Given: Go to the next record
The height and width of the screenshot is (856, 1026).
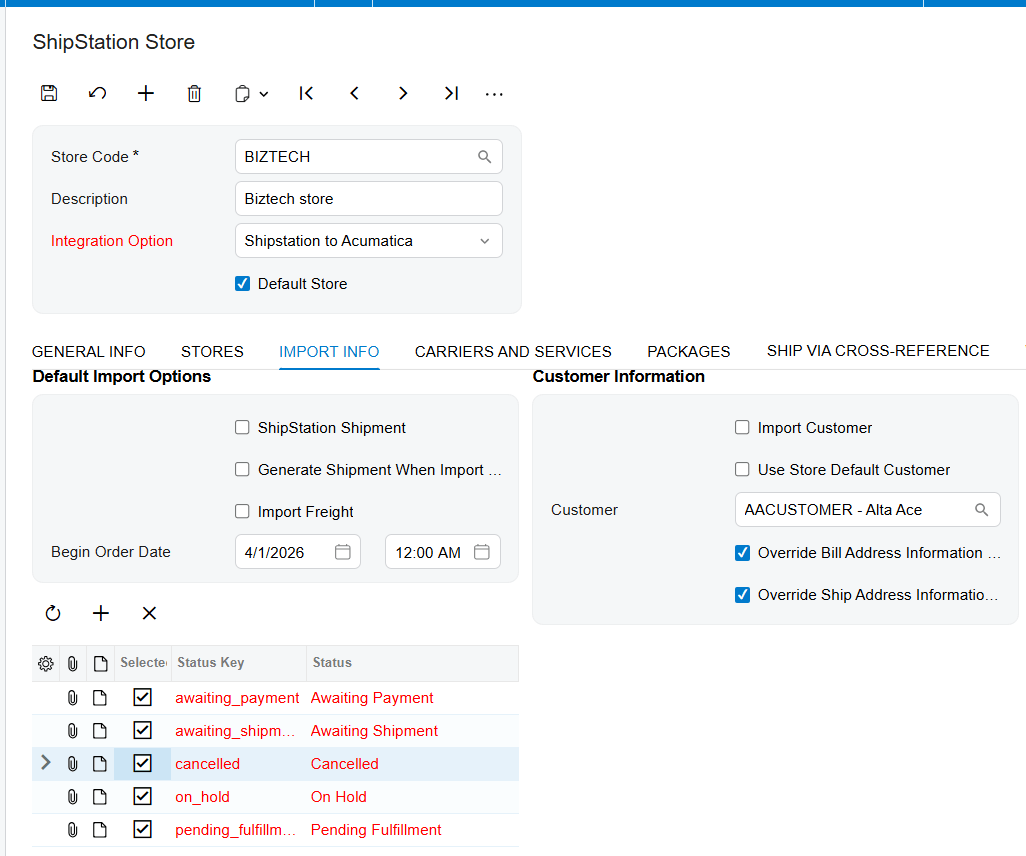Looking at the screenshot, I should click(x=403, y=94).
